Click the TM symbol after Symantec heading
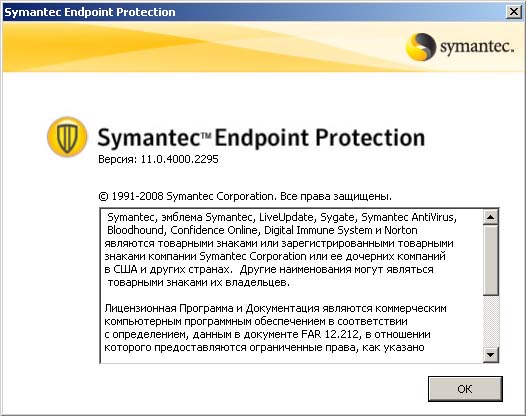526x416 pixels. pyautogui.click(x=206, y=135)
